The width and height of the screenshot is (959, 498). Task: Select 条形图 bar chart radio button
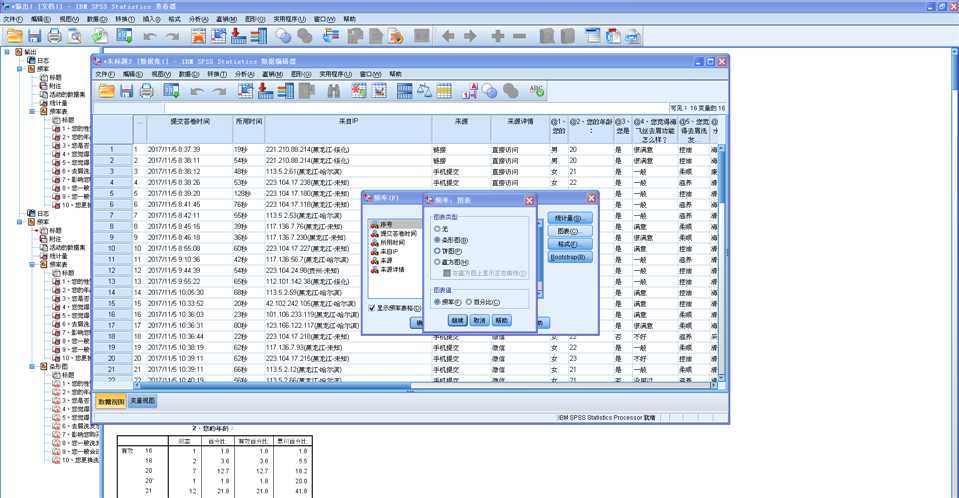[437, 240]
